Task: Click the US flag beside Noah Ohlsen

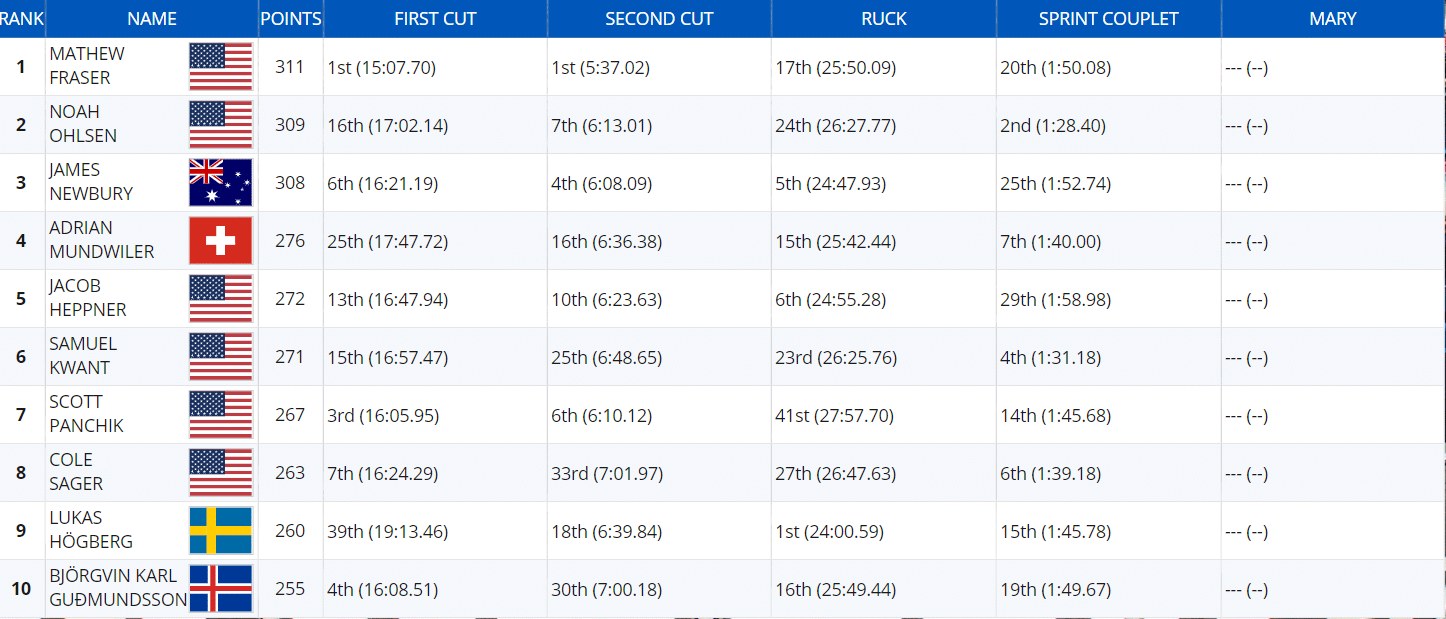Action: [x=220, y=126]
